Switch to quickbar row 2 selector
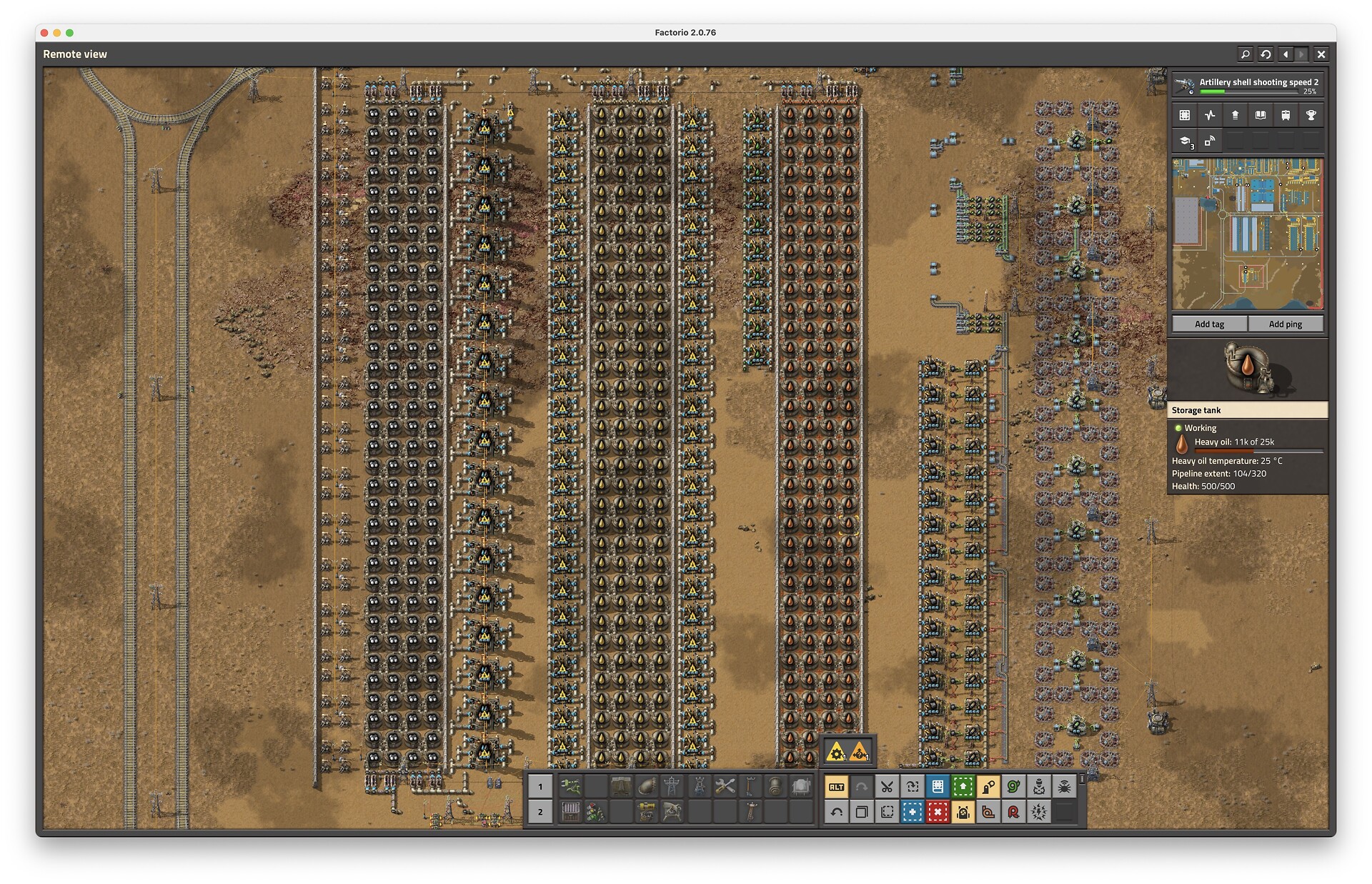The width and height of the screenshot is (1372, 884). tap(540, 812)
